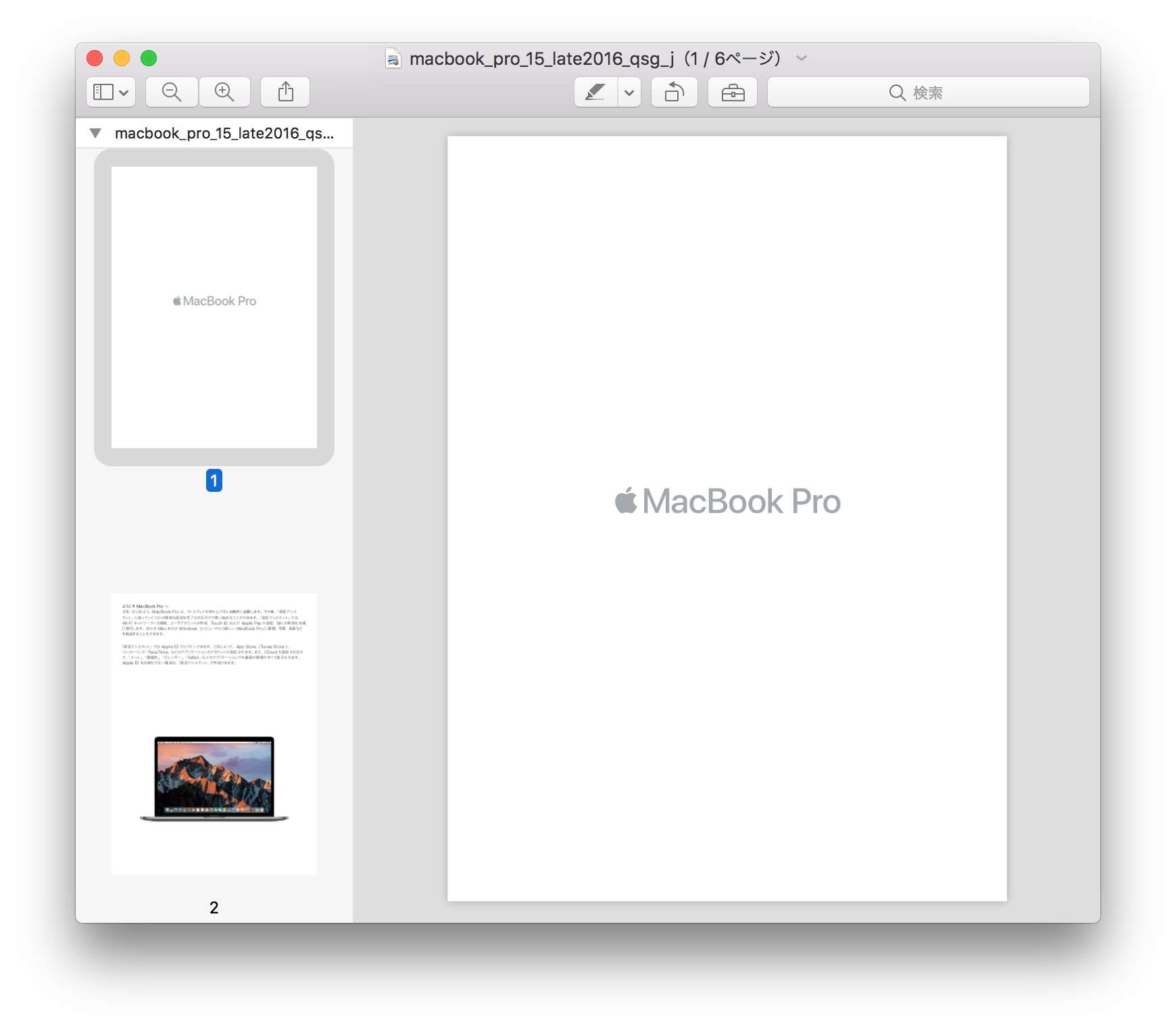This screenshot has width=1176, height=1031.
Task: Collapse the macbook_pro_15_late2016_qs... sidebar disclosure triangle
Action: 95,133
